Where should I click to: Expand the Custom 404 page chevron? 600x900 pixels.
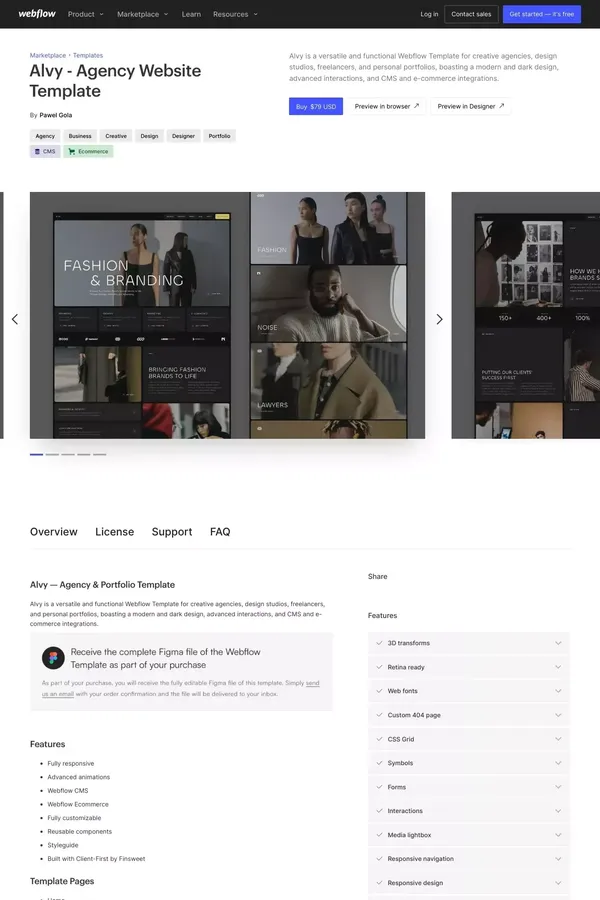pos(558,715)
